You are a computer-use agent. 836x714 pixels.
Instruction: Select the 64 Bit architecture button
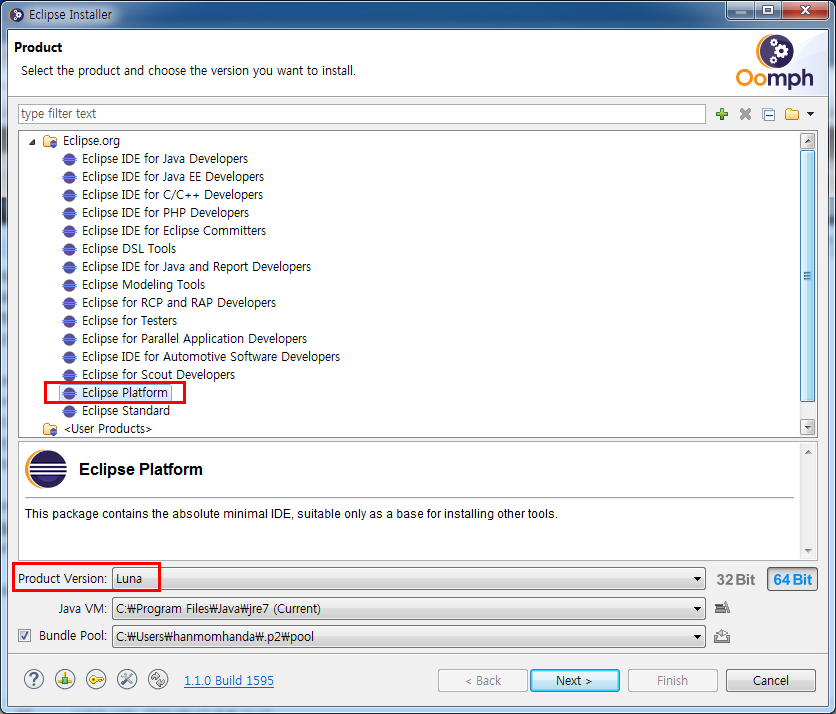click(792, 580)
